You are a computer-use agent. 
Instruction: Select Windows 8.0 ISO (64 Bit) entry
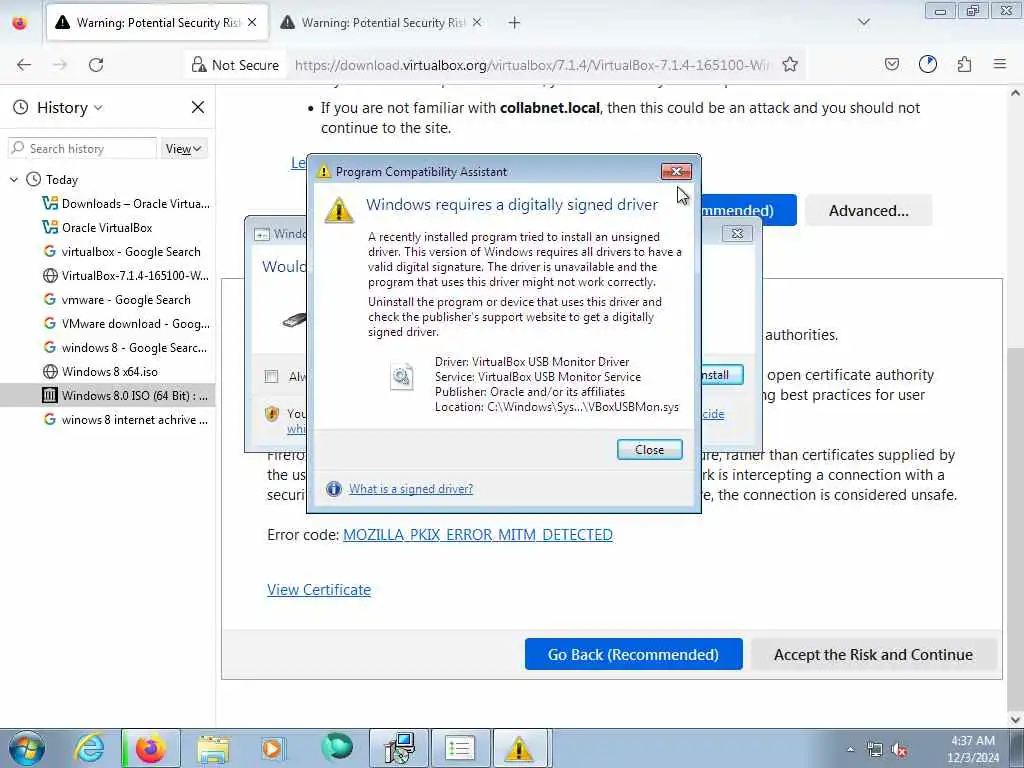coord(107,396)
